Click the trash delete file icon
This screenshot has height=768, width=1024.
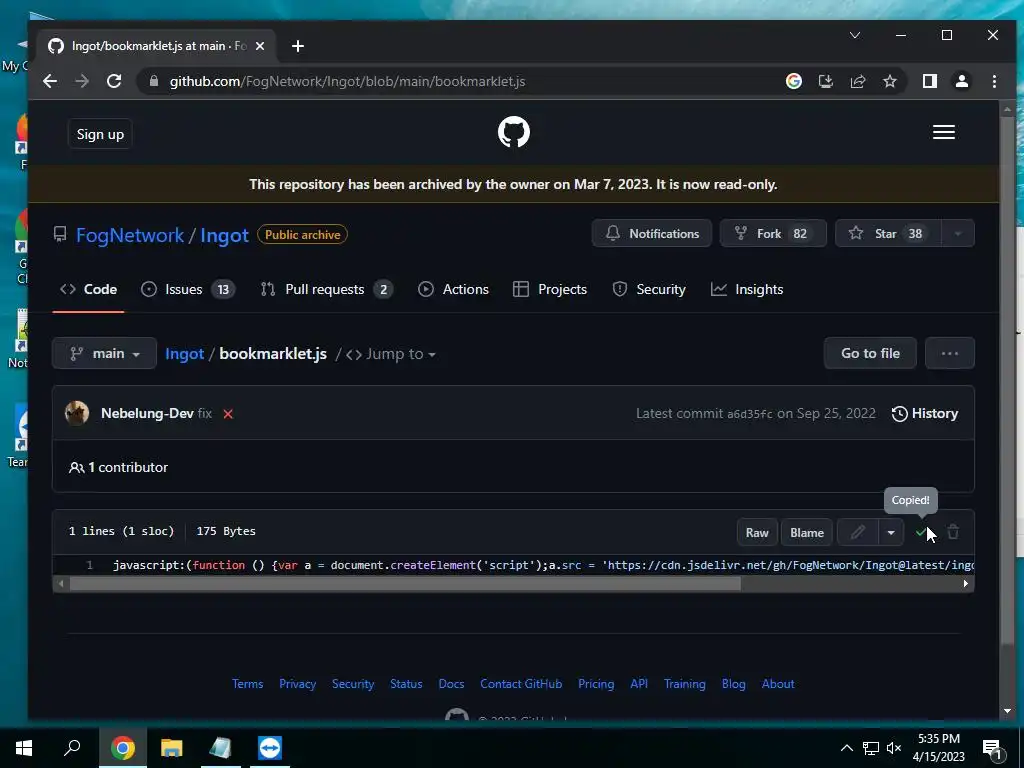point(953,532)
